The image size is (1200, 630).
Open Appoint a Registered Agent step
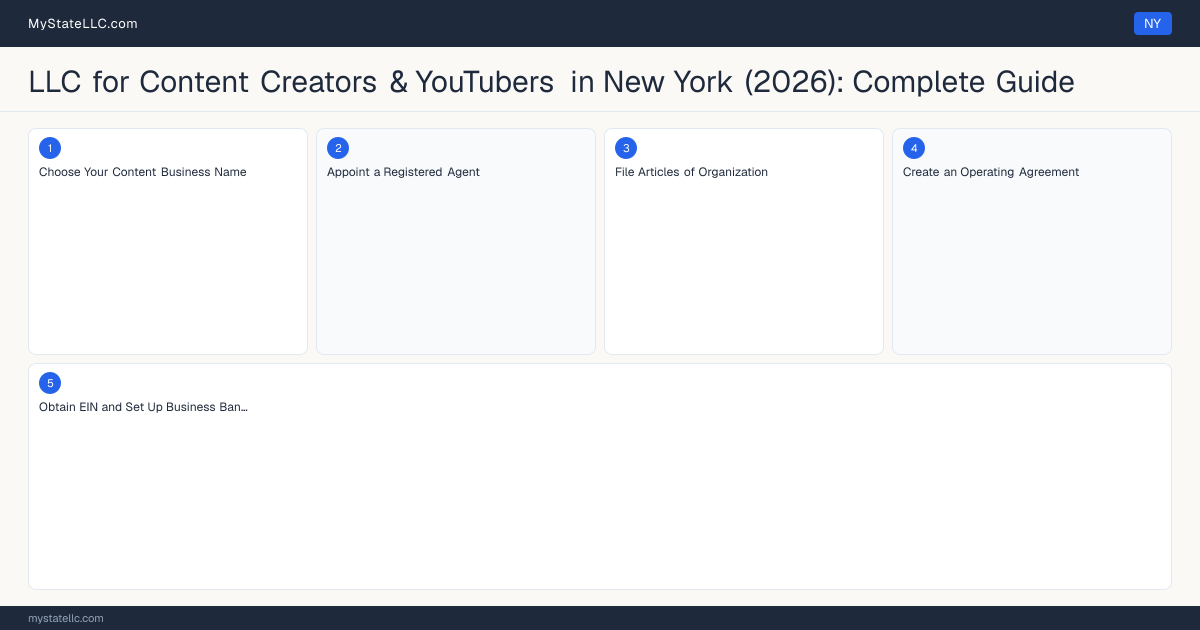tap(403, 172)
